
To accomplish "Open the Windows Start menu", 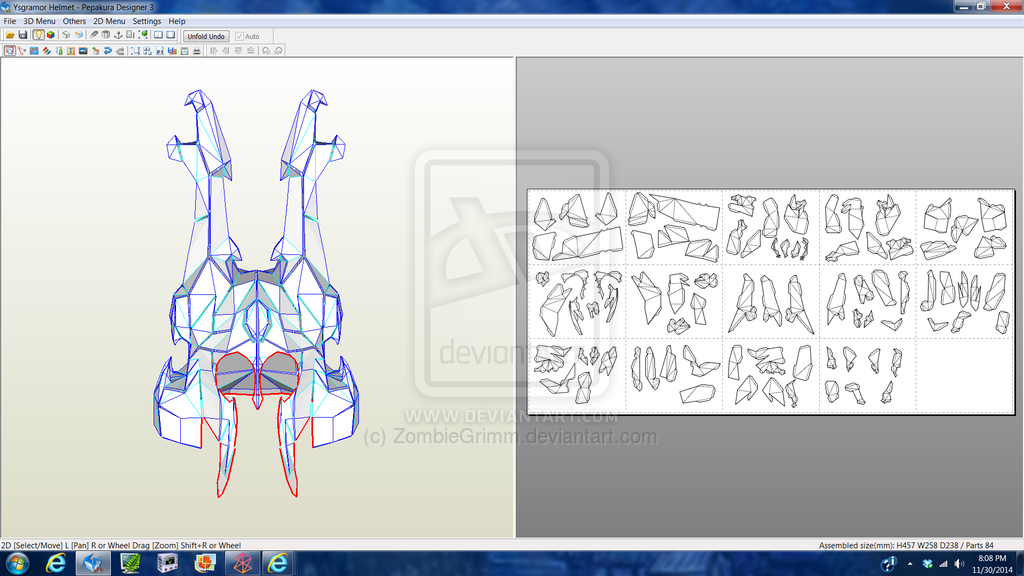I will coord(17,563).
